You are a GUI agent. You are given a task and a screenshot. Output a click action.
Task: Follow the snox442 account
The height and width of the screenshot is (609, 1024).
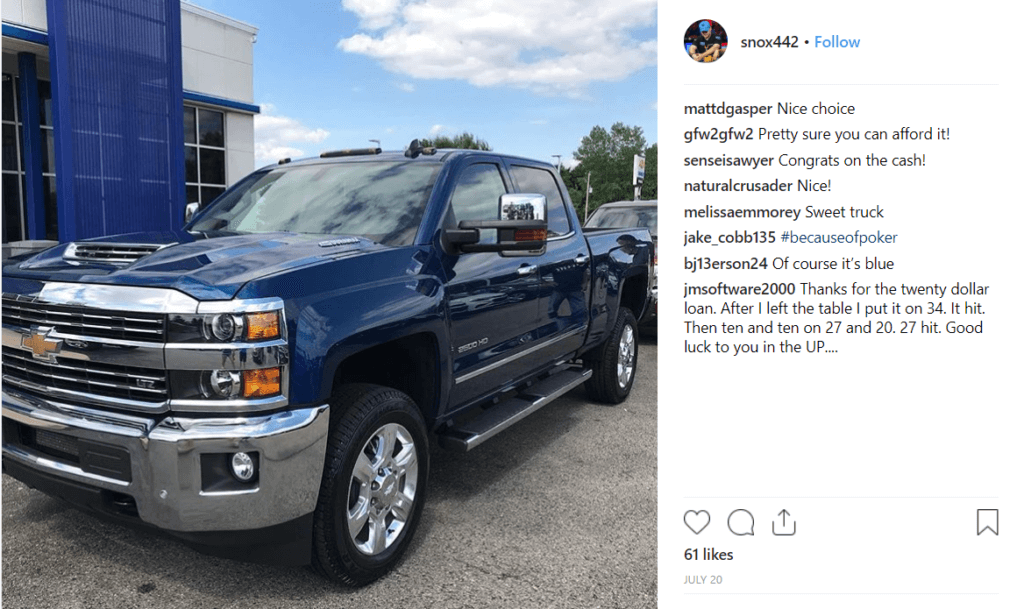(x=837, y=42)
